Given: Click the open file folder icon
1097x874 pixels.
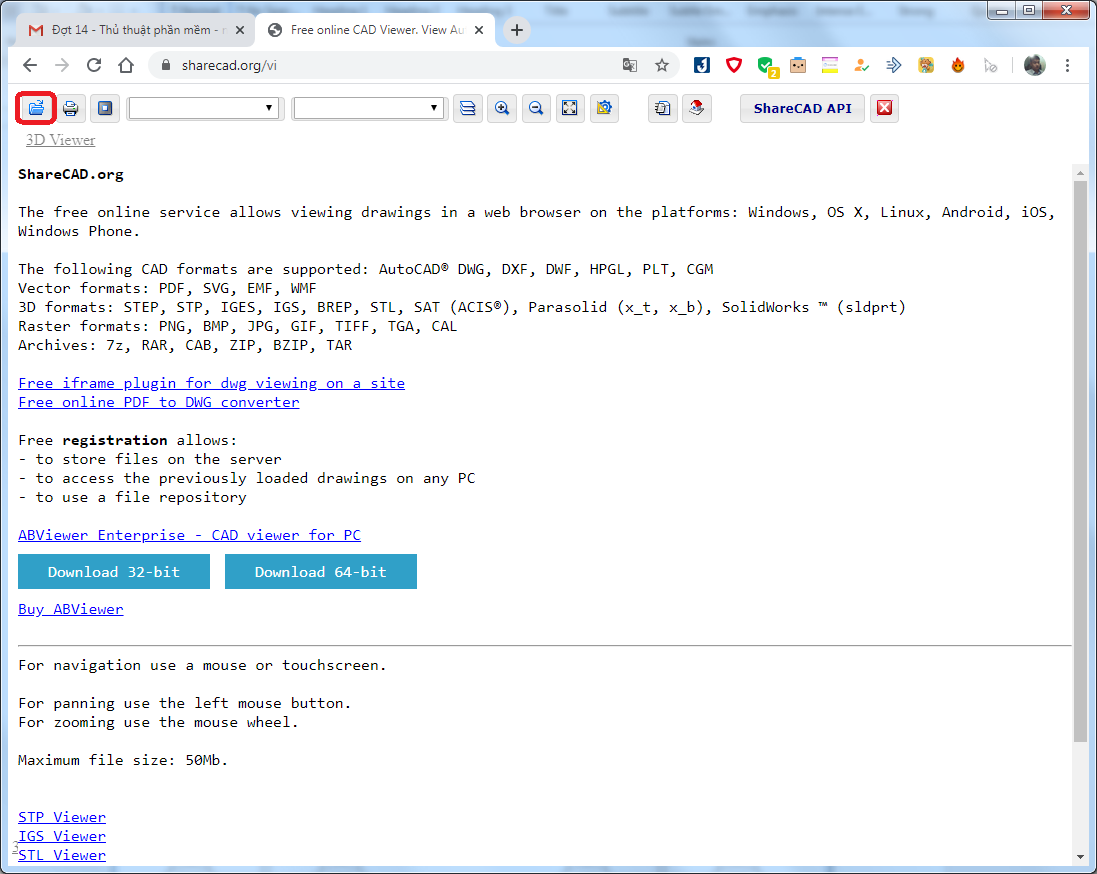Looking at the screenshot, I should tap(36, 108).
